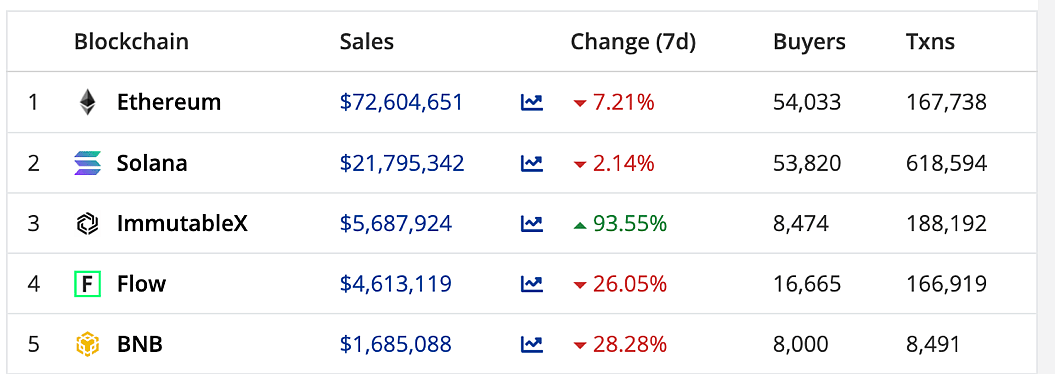Sort by the Change (7d) column header
Viewport: 1055px width, 374px height.
tap(633, 42)
